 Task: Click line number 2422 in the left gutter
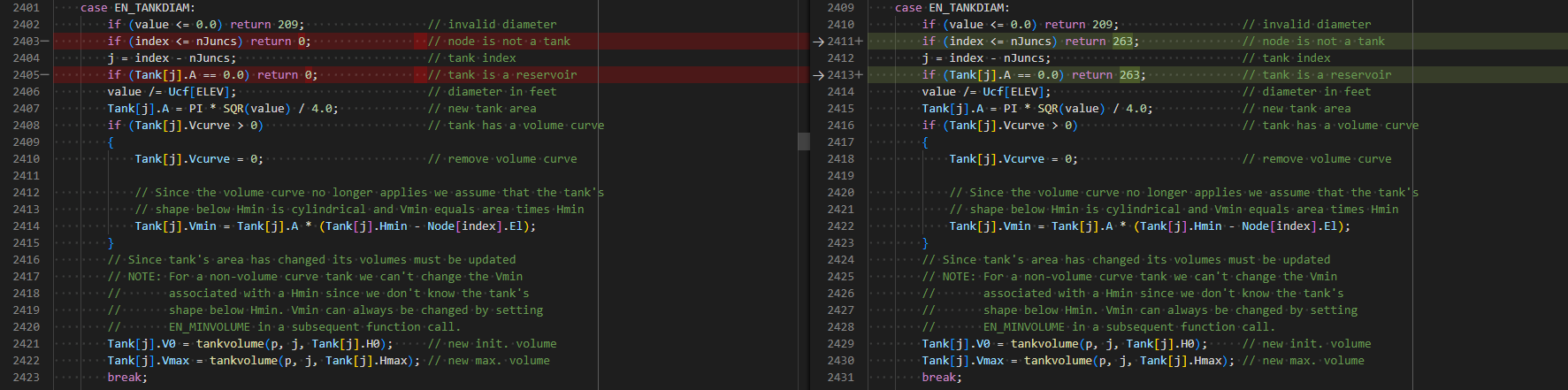[26, 361]
